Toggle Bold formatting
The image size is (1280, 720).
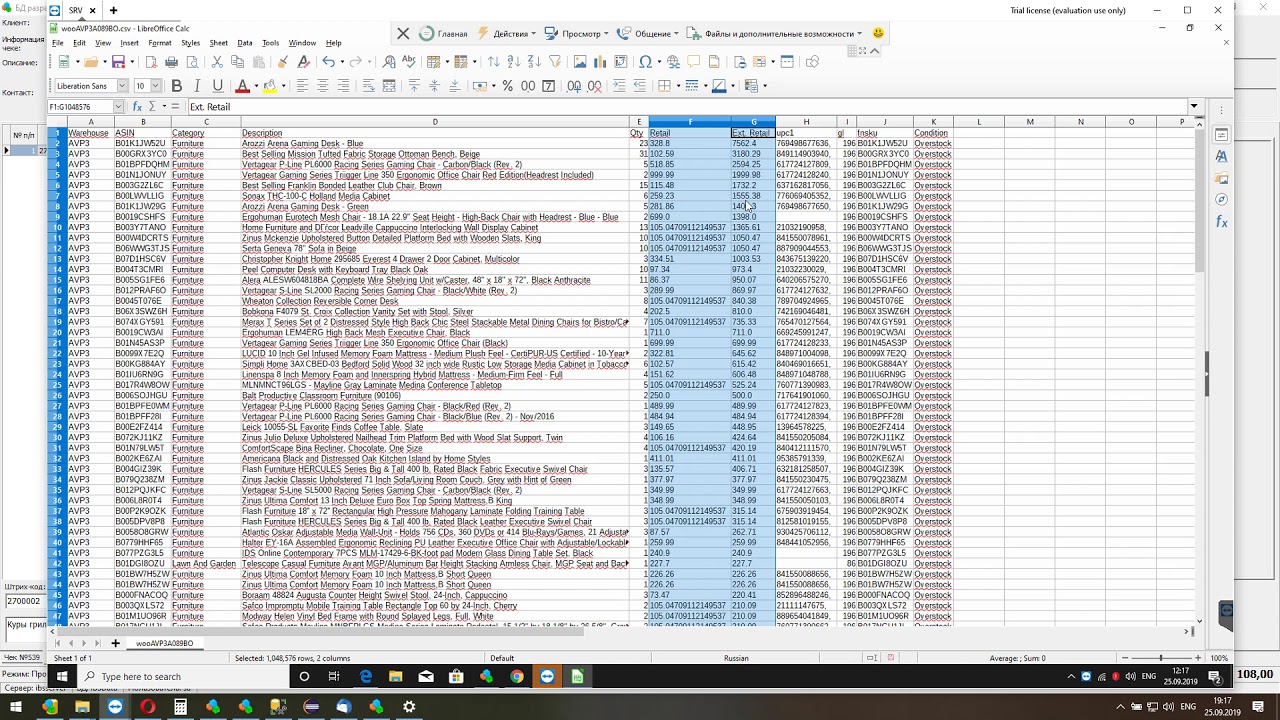pos(177,86)
